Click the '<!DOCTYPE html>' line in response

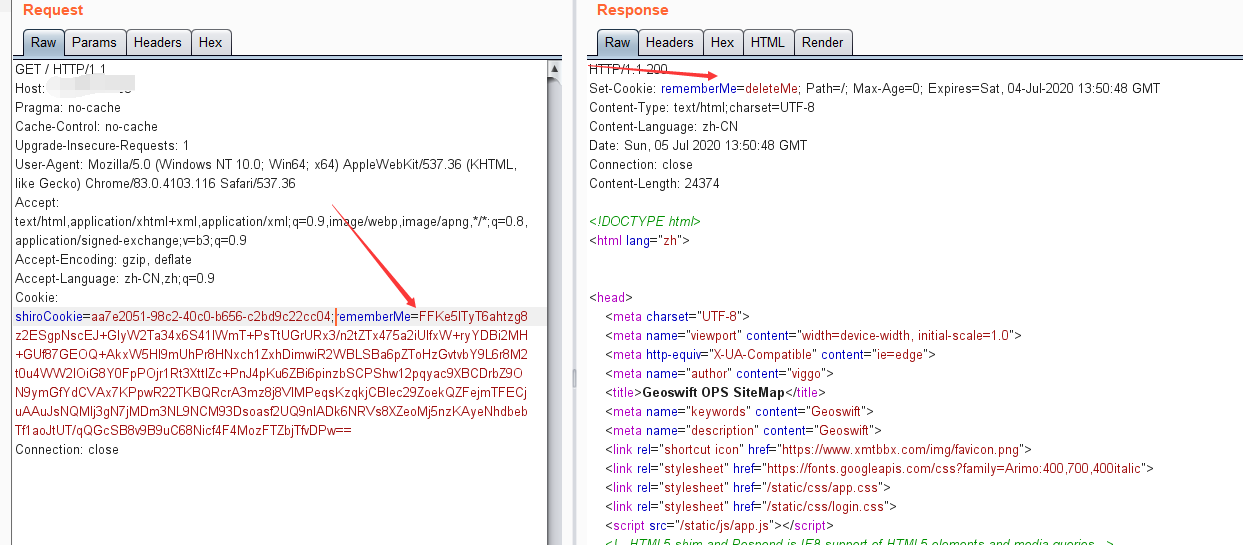(x=645, y=221)
